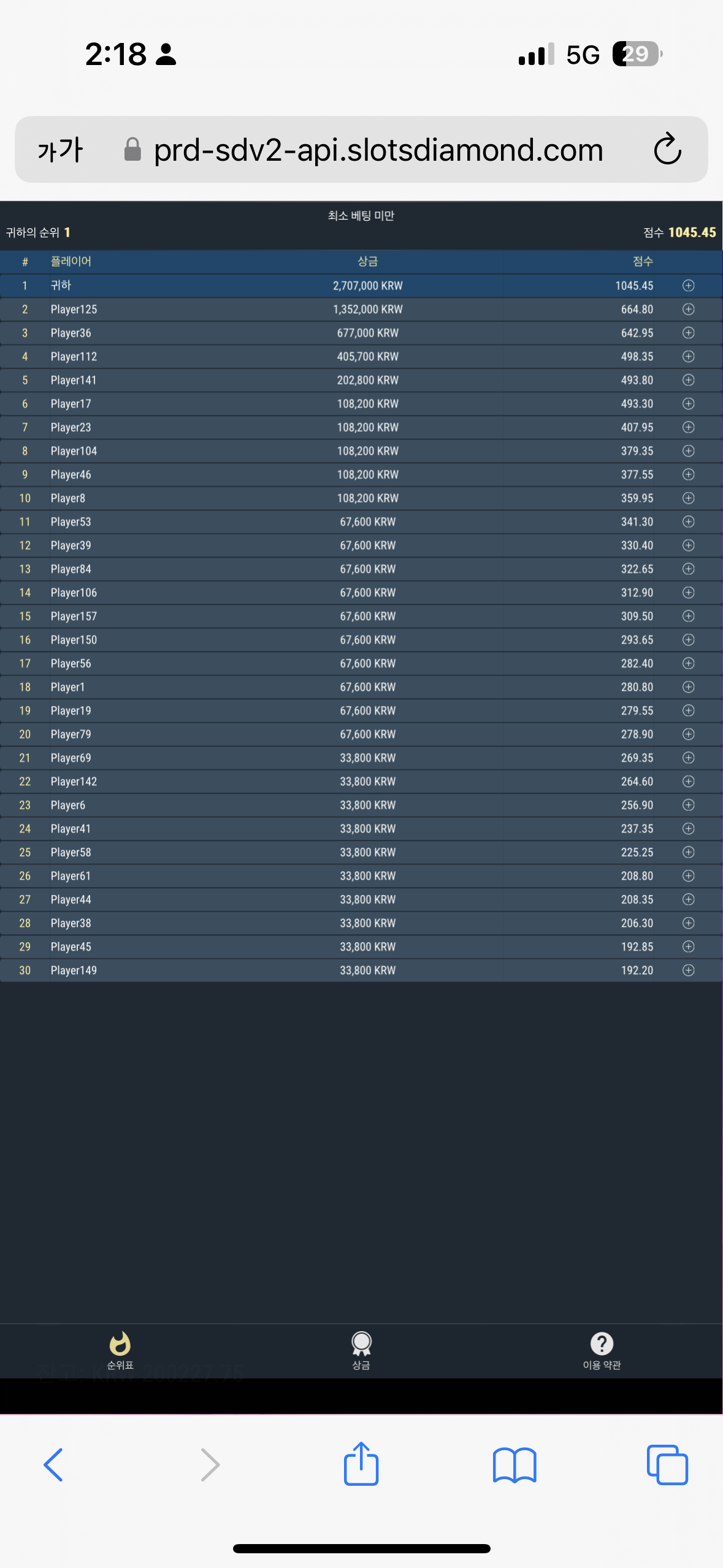Image resolution: width=723 pixels, height=1568 pixels.
Task: Expand the Player149 row details
Action: (x=689, y=970)
